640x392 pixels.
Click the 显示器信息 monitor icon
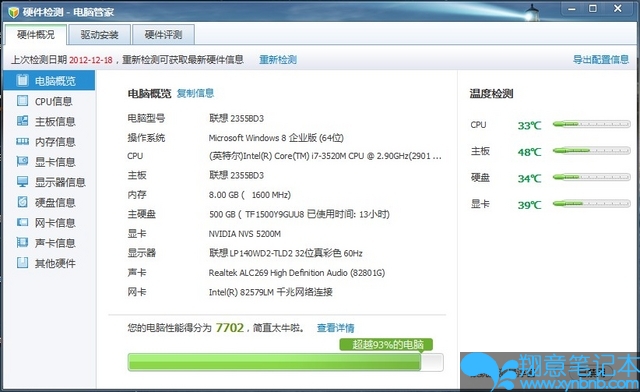(22, 182)
